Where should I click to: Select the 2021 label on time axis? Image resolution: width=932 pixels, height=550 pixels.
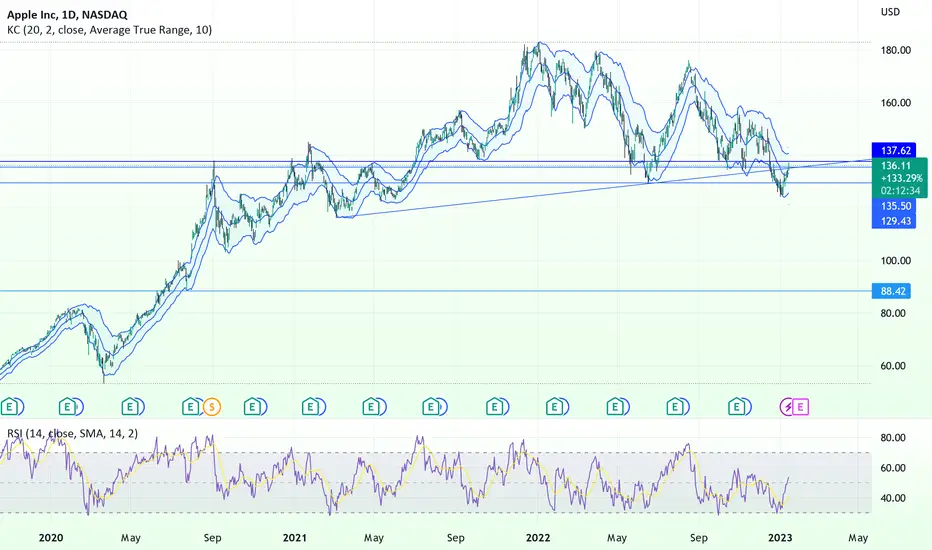[295, 538]
